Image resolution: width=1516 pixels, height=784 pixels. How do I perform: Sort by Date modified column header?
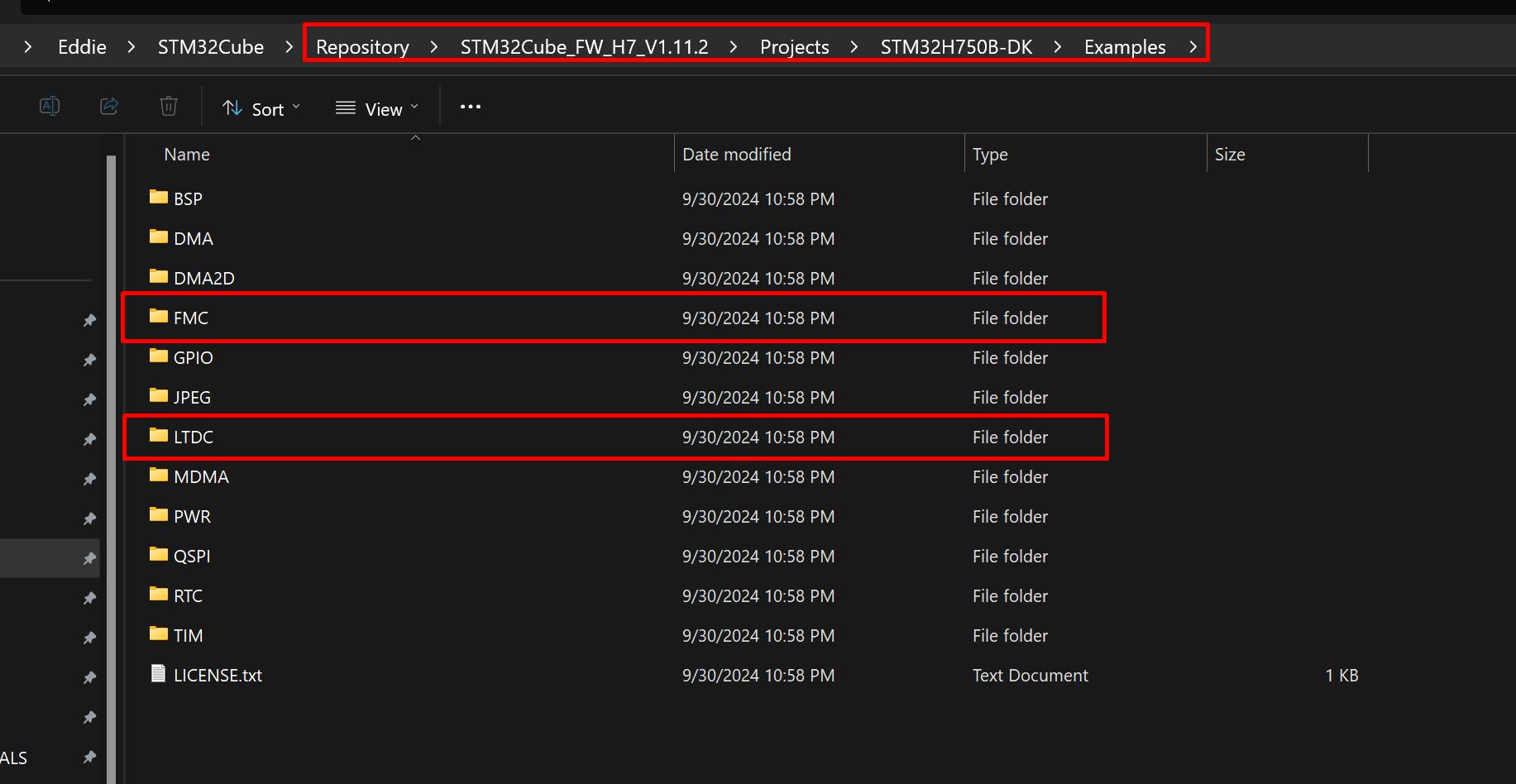point(736,155)
